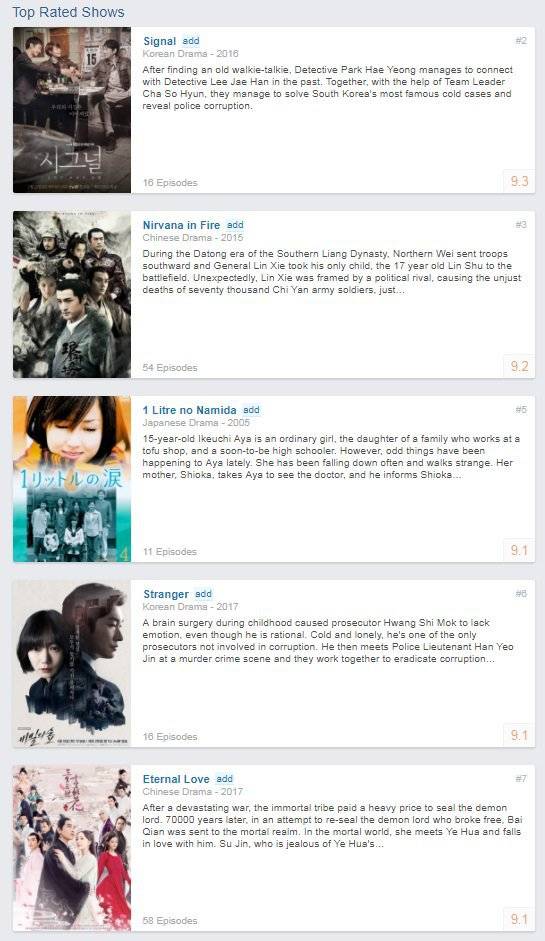Open the Signal show title link
The image size is (545, 941).
click(x=159, y=41)
